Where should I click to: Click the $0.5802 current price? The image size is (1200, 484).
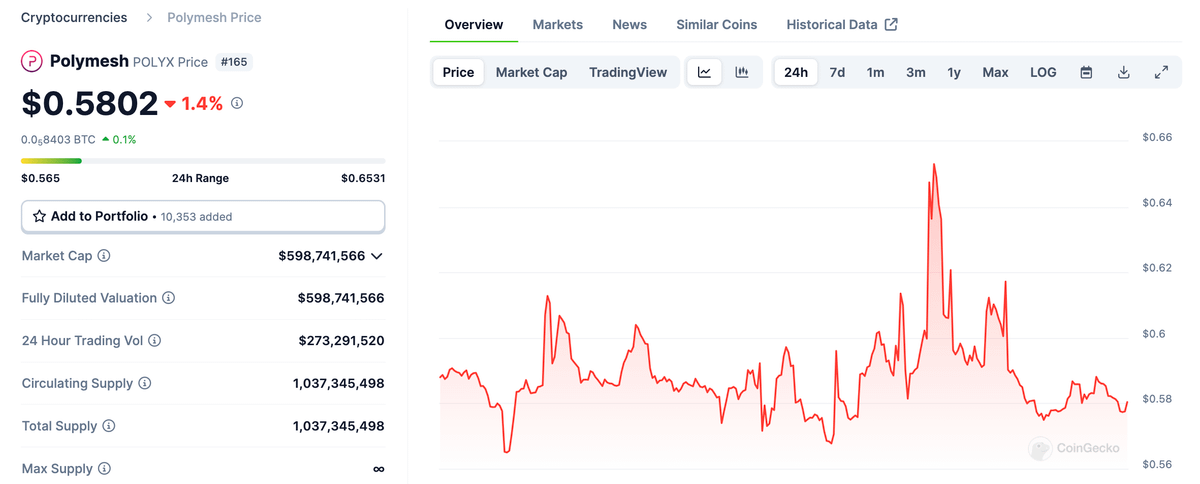(90, 103)
